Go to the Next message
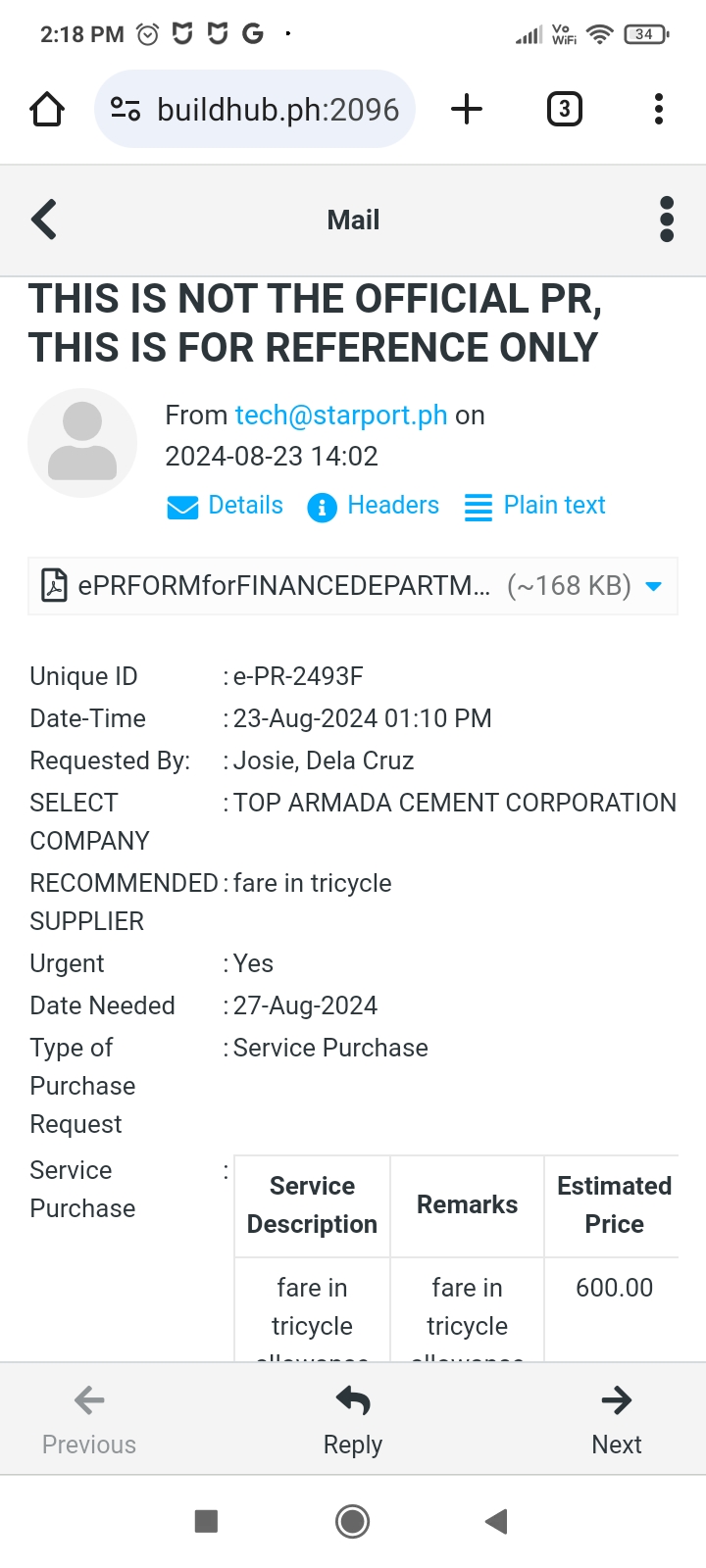Screen dimensions: 706x1568 click(x=617, y=1419)
